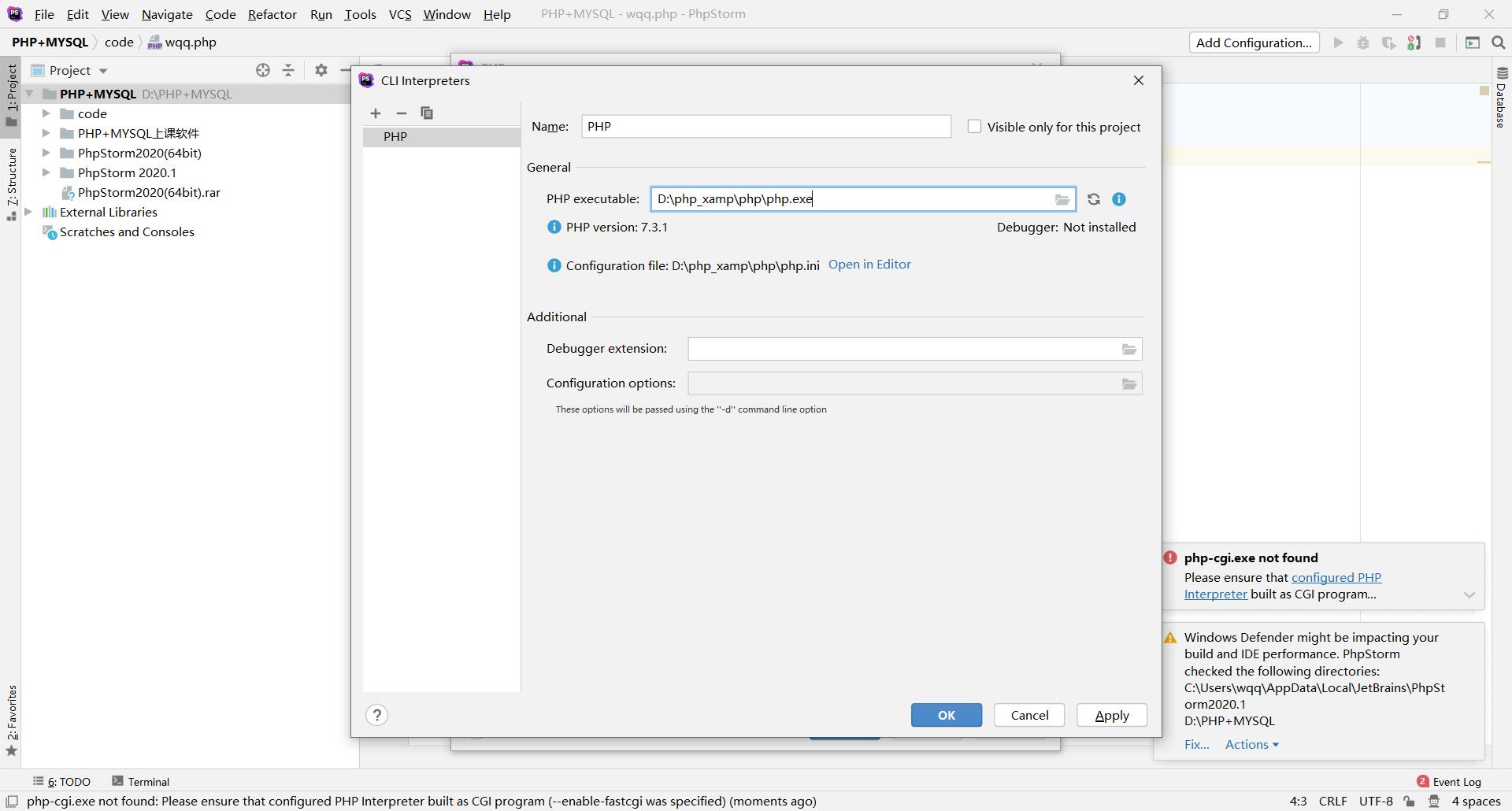Click the interpreter Name field
Screen dimensions: 1512x811
click(x=766, y=126)
